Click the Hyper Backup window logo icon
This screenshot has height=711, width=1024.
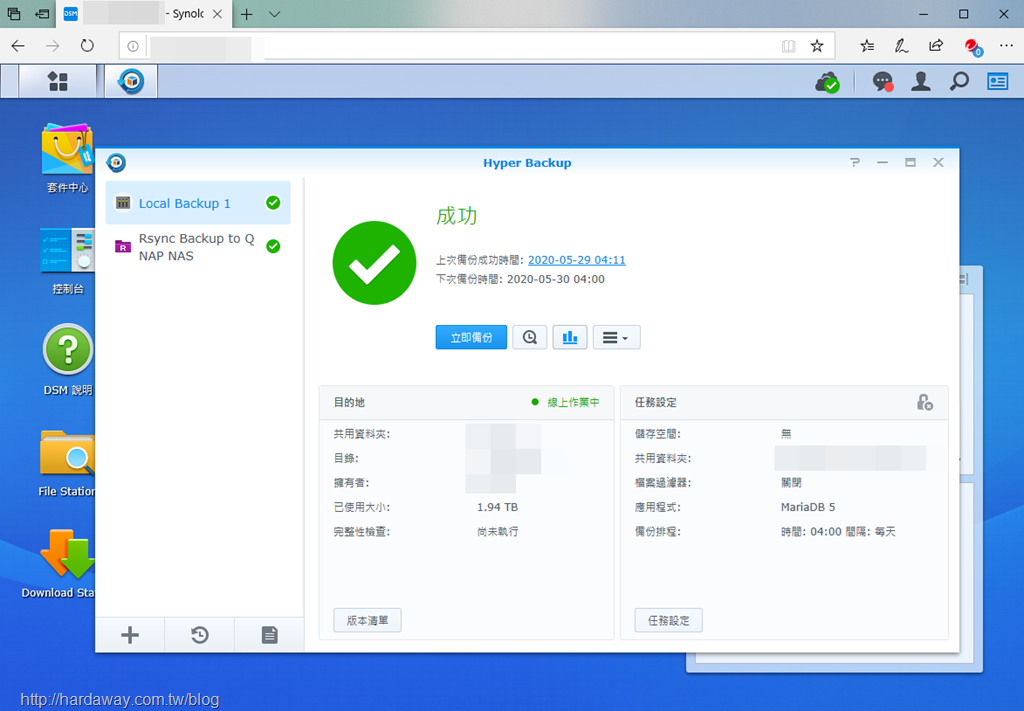[116, 163]
